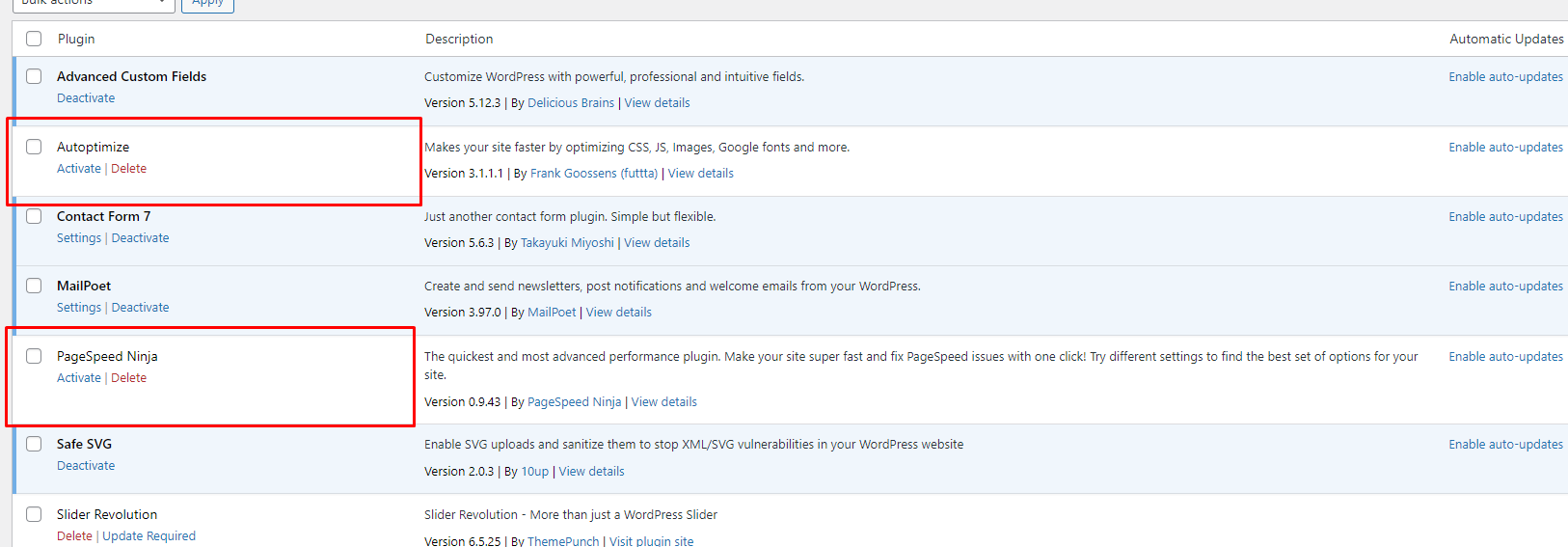The width and height of the screenshot is (1568, 547).
Task: Click Version 5.12.3 text
Action: coord(463,103)
